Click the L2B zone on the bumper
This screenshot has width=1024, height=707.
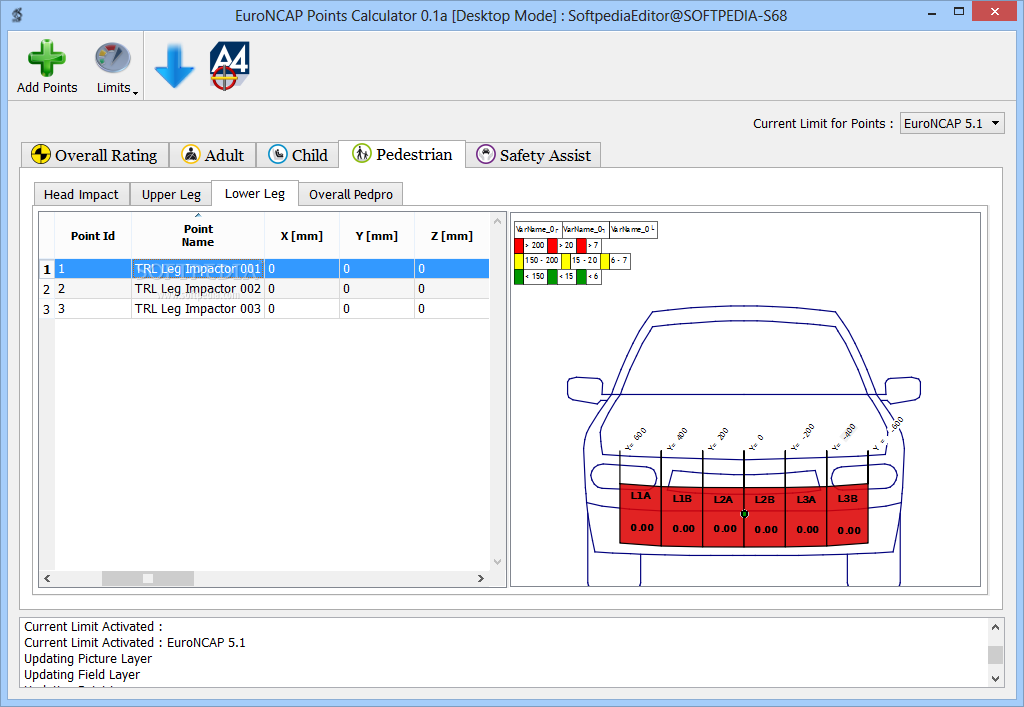765,518
